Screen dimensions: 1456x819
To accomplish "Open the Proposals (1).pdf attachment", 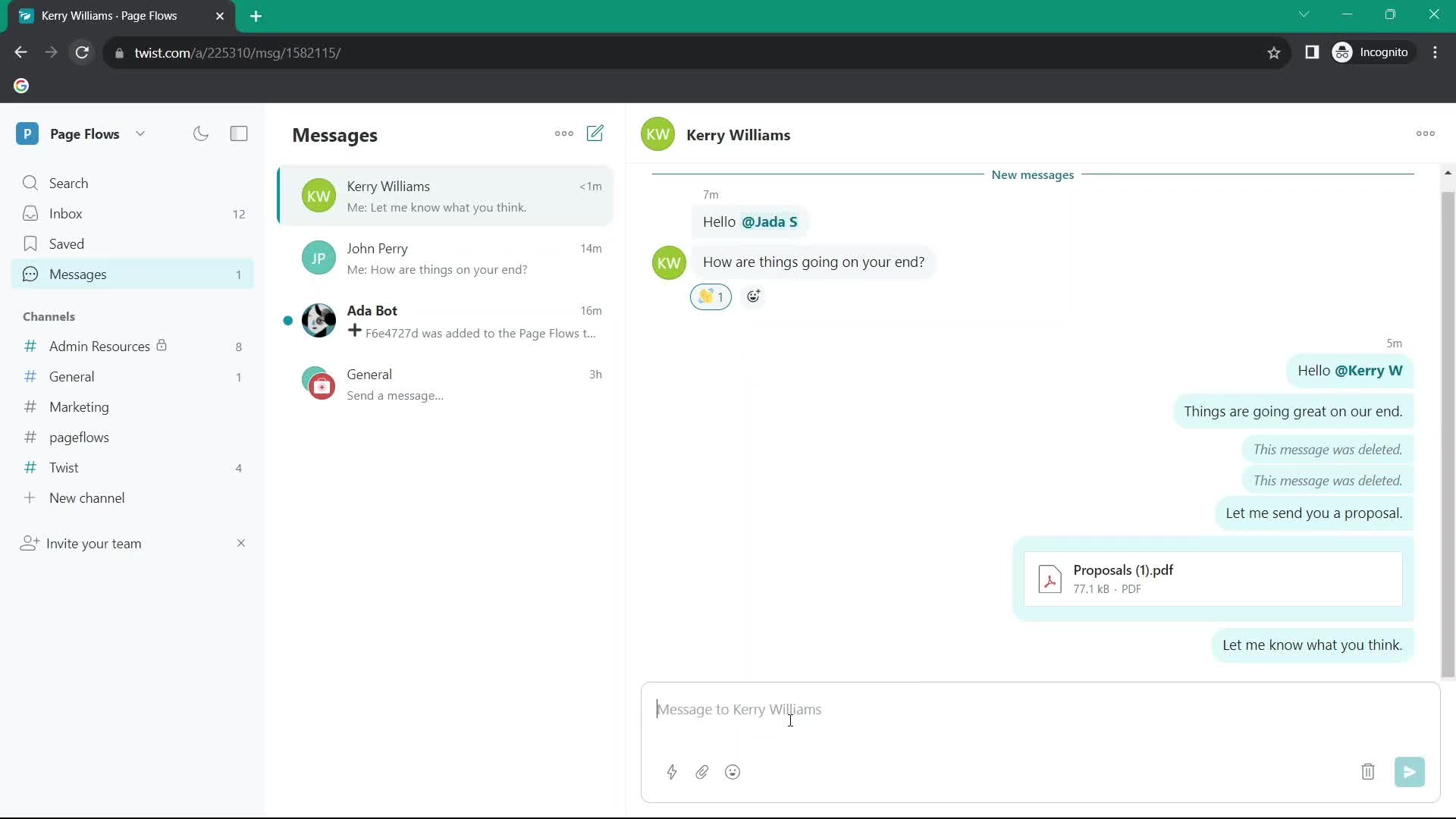I will coord(1213,579).
